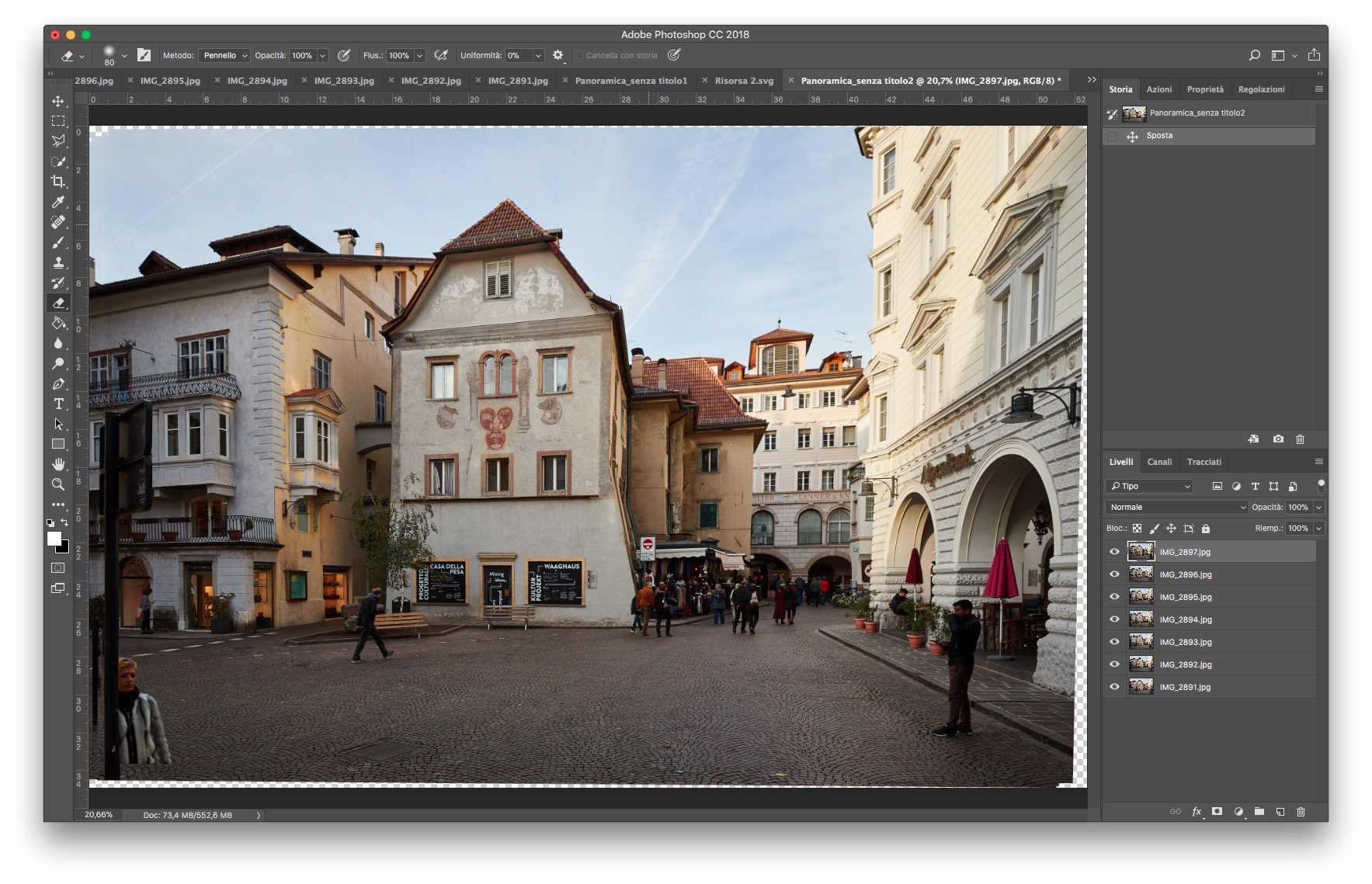Hide the IMG_2892.jpg layer
Screen dimensions: 1372x884
1114,664
